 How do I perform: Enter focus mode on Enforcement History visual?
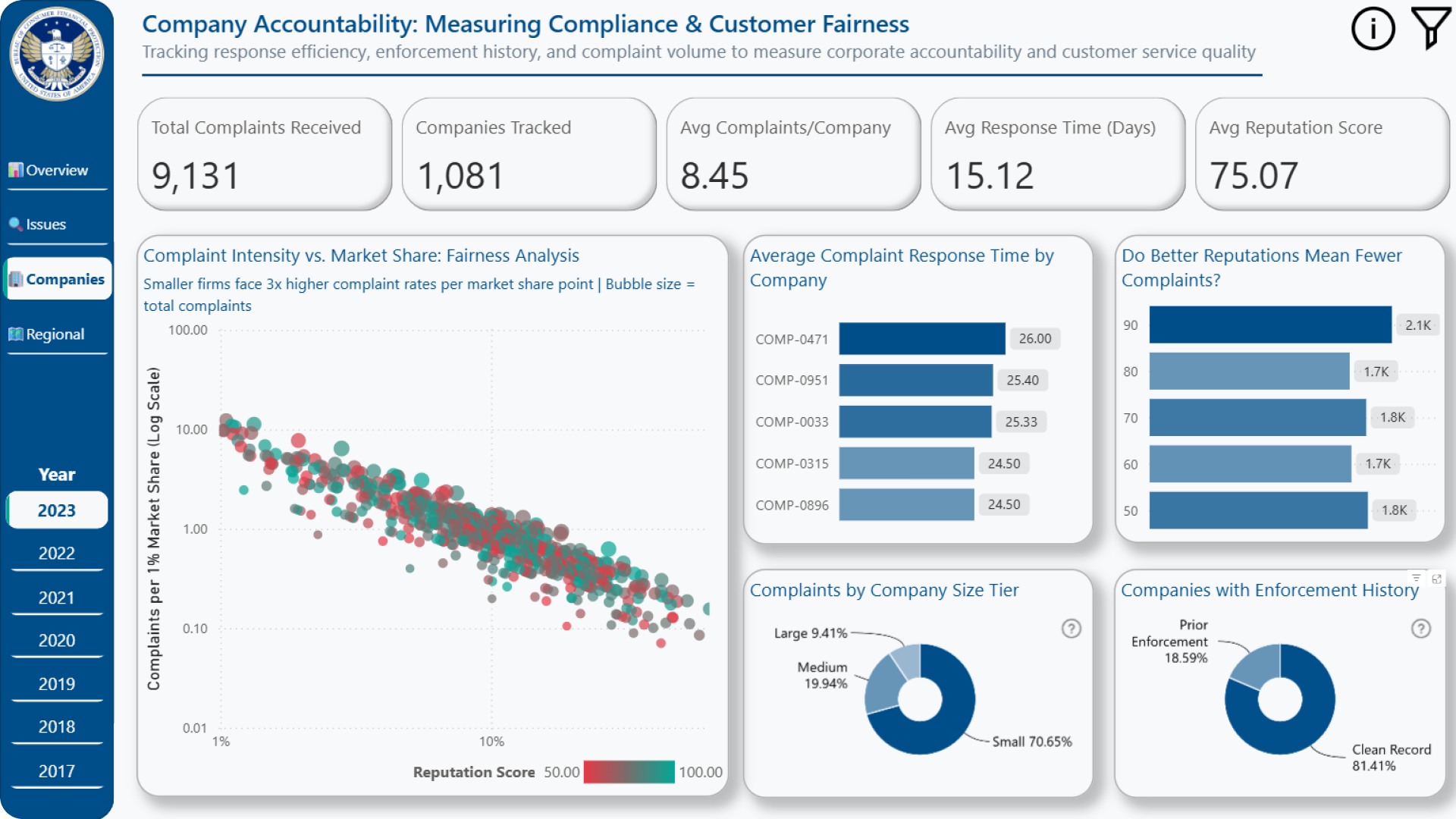[1436, 579]
